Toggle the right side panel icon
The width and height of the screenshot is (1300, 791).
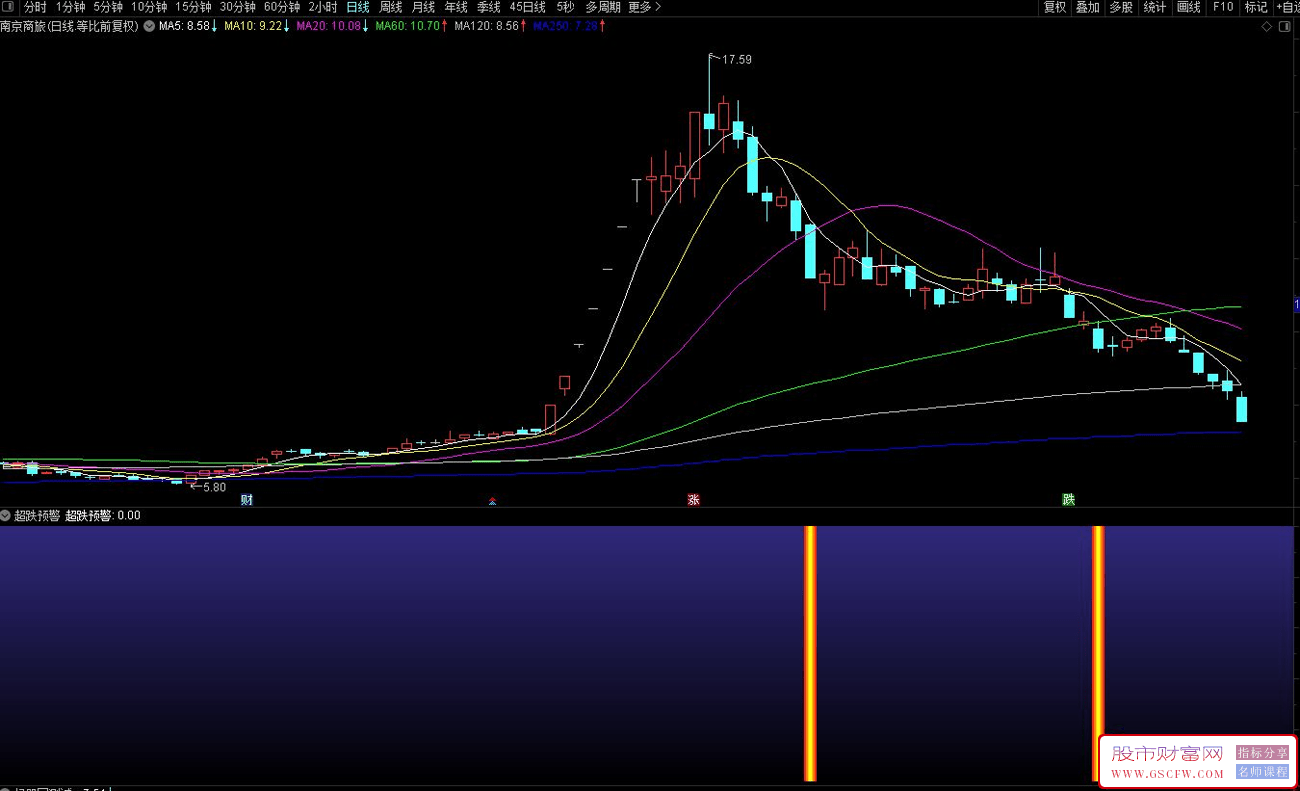1286,26
